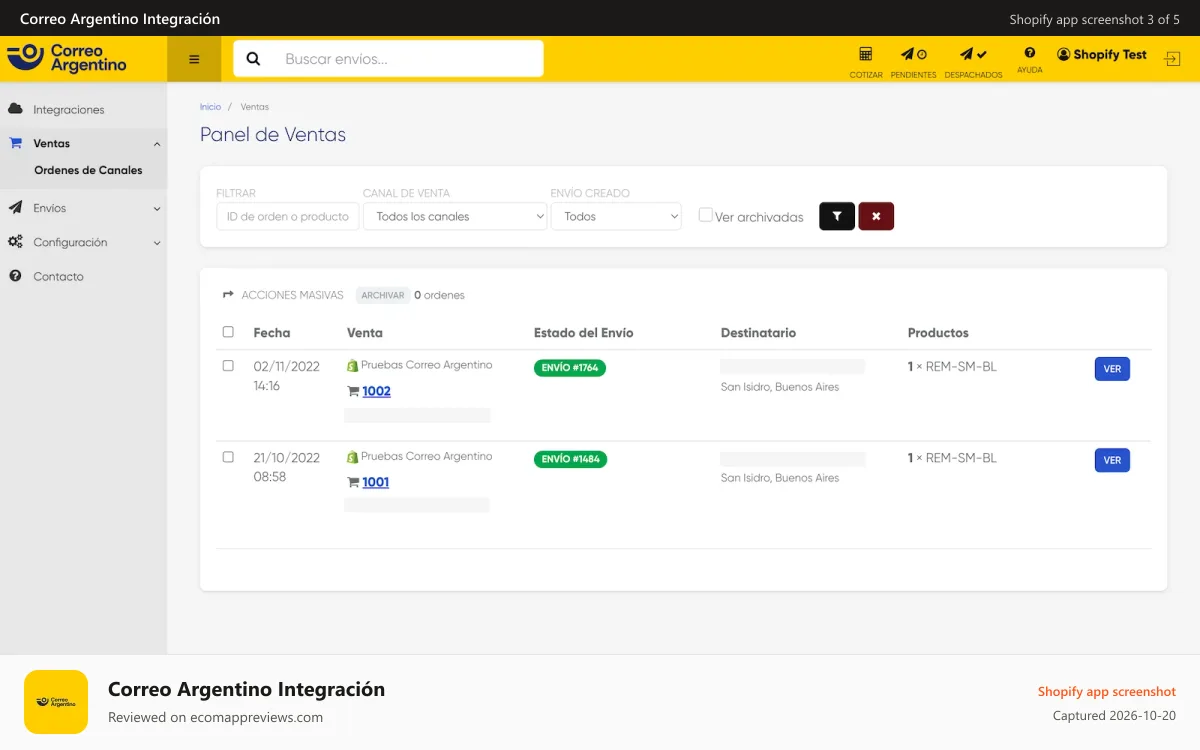Open order 1002 link
The width and height of the screenshot is (1200, 750).
(376, 391)
